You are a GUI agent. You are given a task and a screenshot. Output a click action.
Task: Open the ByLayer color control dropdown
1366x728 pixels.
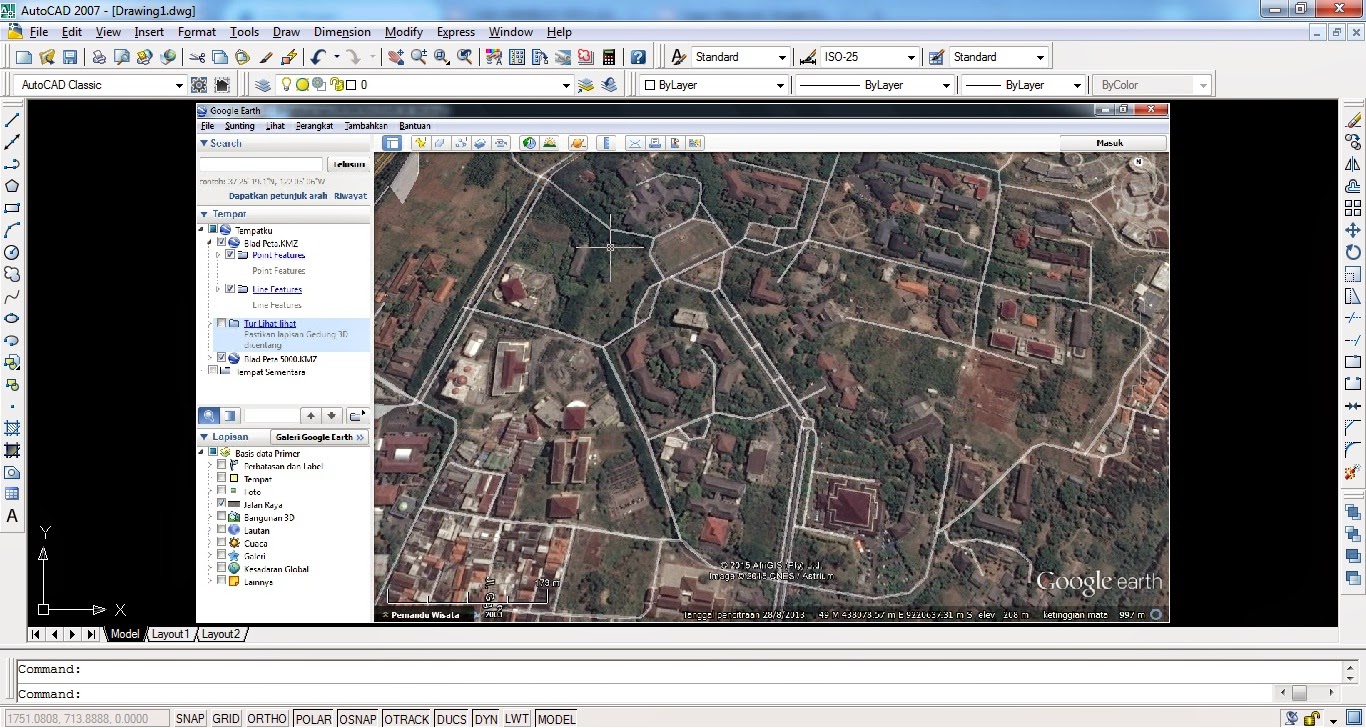714,85
